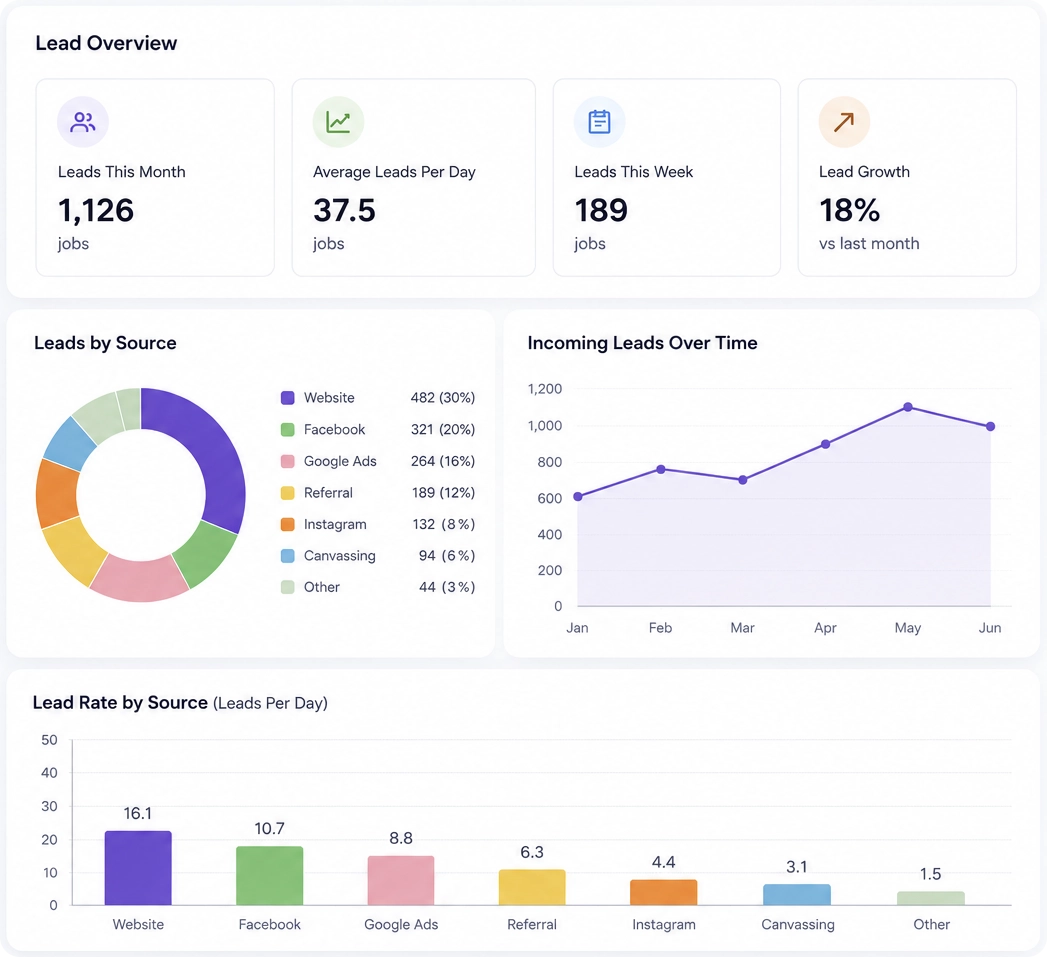Click the 37.5 average leads value
1047x957 pixels.
point(345,210)
